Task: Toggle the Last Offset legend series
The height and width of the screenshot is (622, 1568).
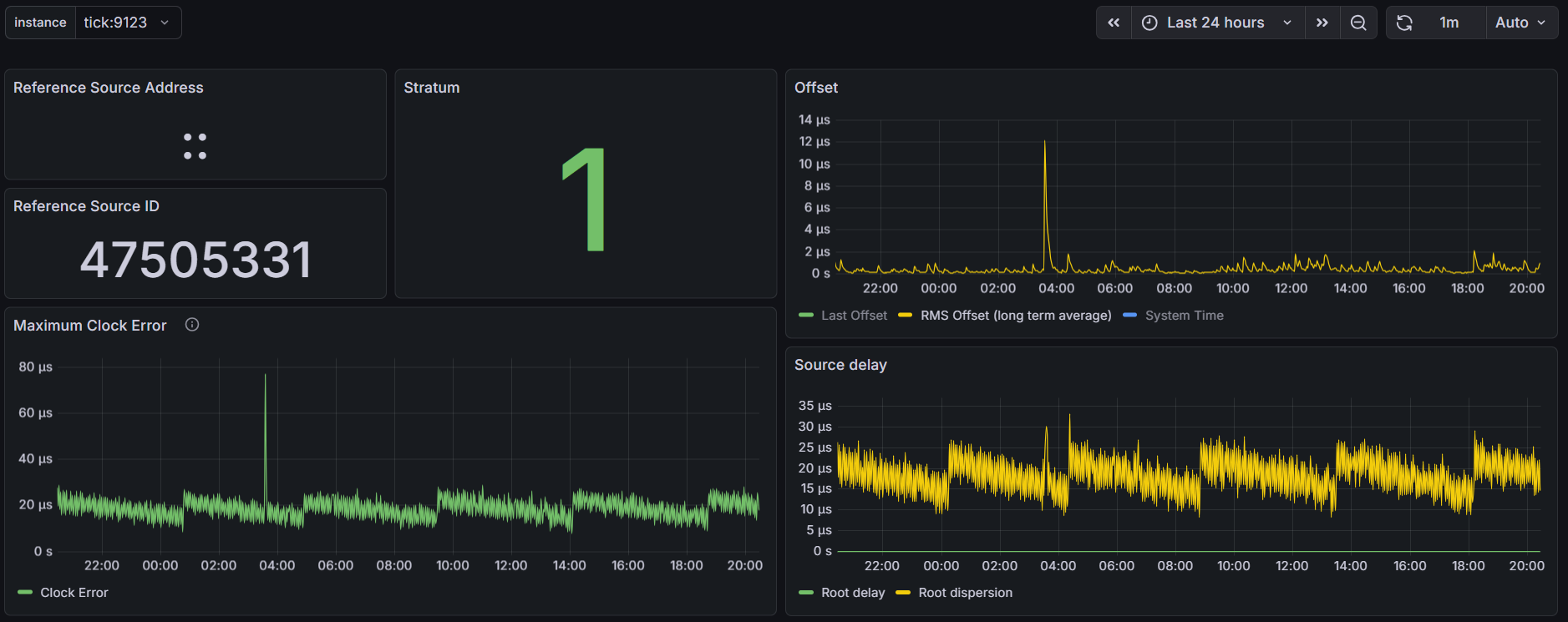Action: [854, 316]
